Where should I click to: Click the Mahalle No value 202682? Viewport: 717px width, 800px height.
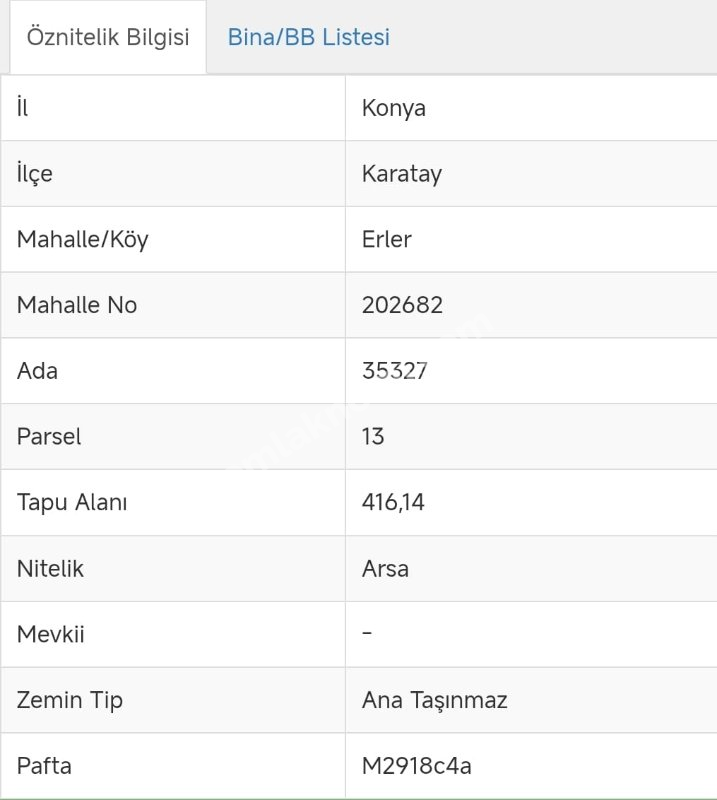point(403,305)
